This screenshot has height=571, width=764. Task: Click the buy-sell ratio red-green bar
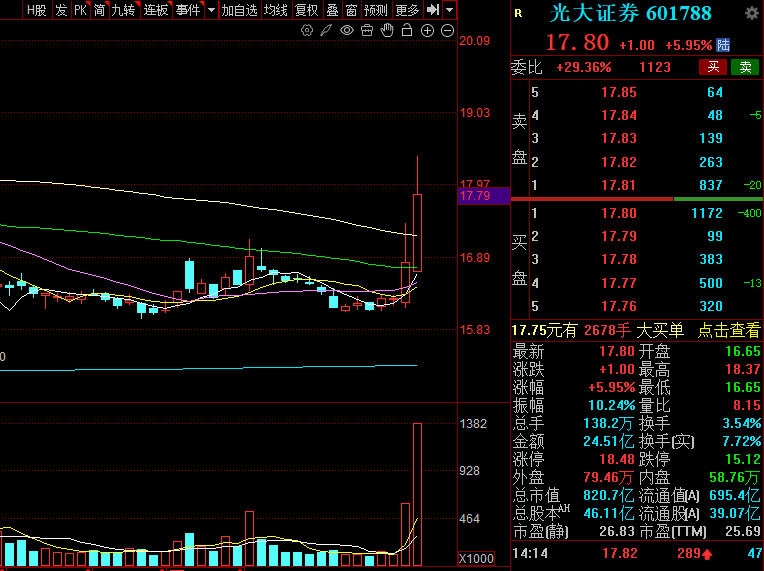click(x=637, y=199)
